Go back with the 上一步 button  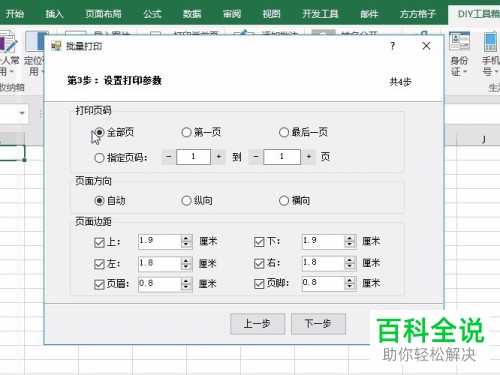[x=257, y=324]
